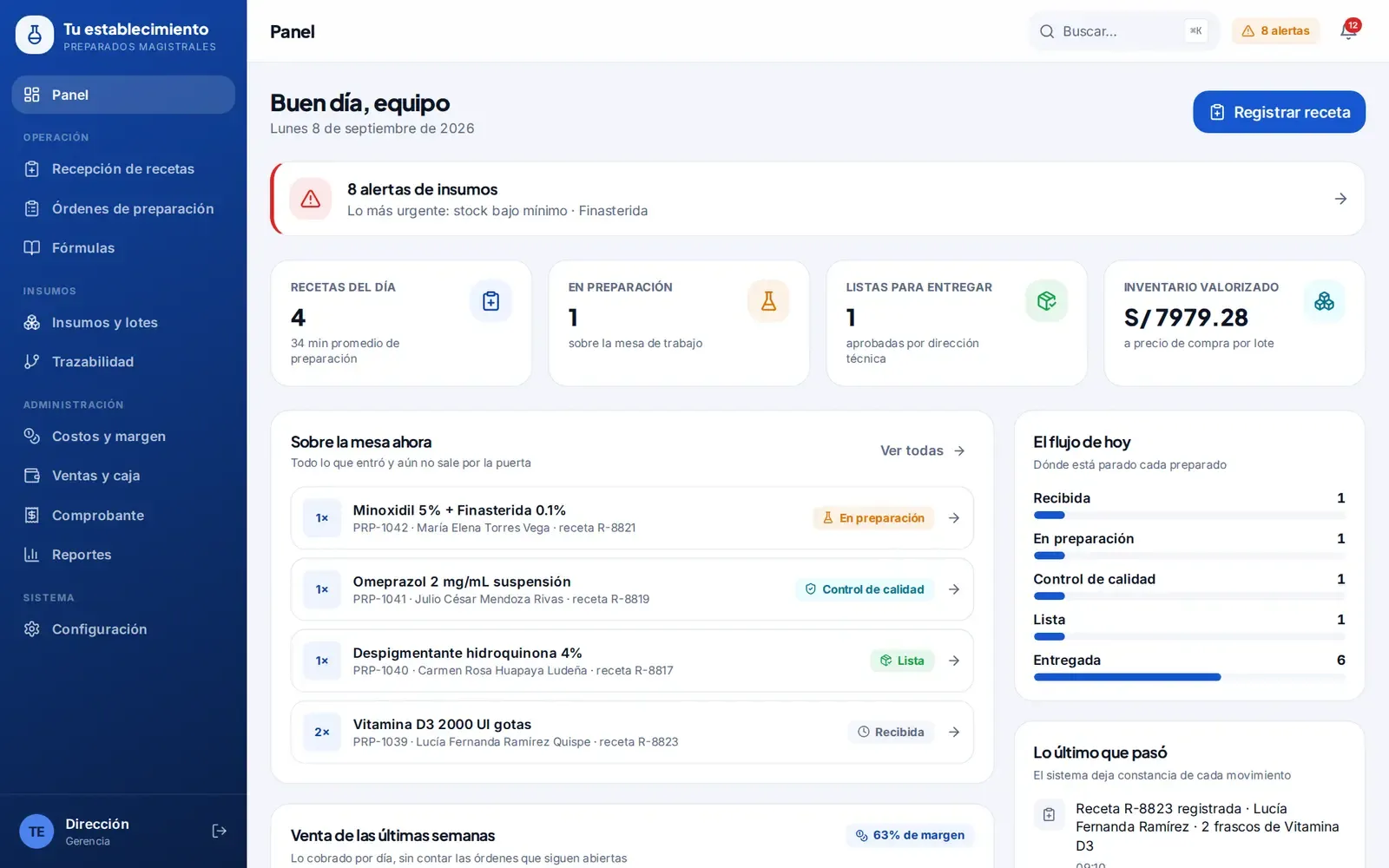The image size is (1389, 868).
Task: Click the TE user avatar
Action: click(36, 832)
